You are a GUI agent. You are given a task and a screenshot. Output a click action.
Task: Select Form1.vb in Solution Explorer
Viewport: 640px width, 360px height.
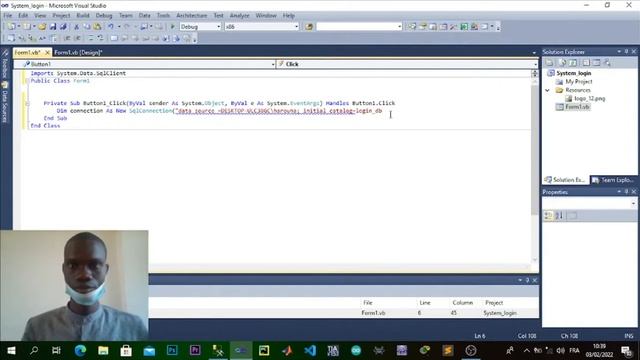(x=577, y=107)
